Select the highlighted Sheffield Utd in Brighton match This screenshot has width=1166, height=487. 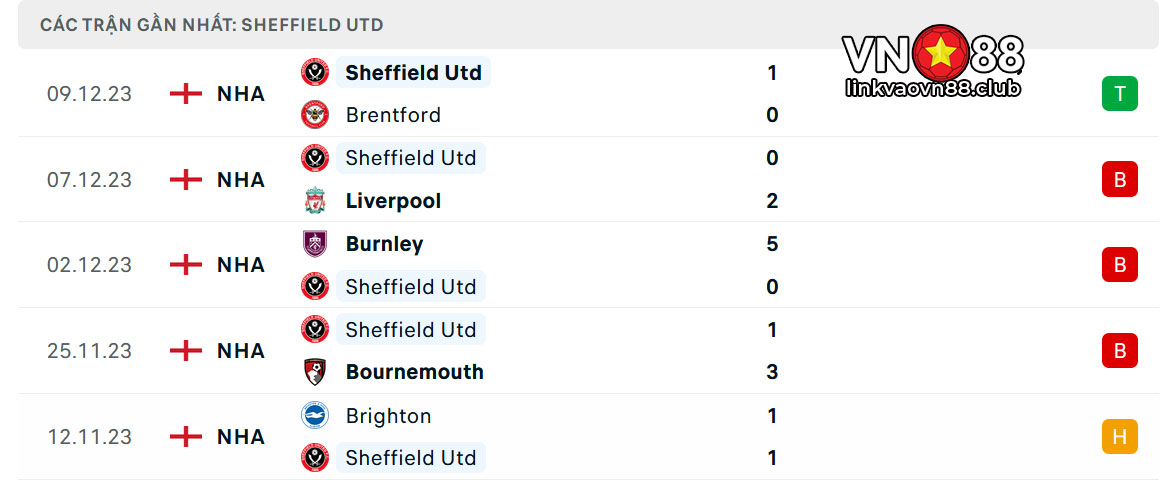(x=410, y=457)
